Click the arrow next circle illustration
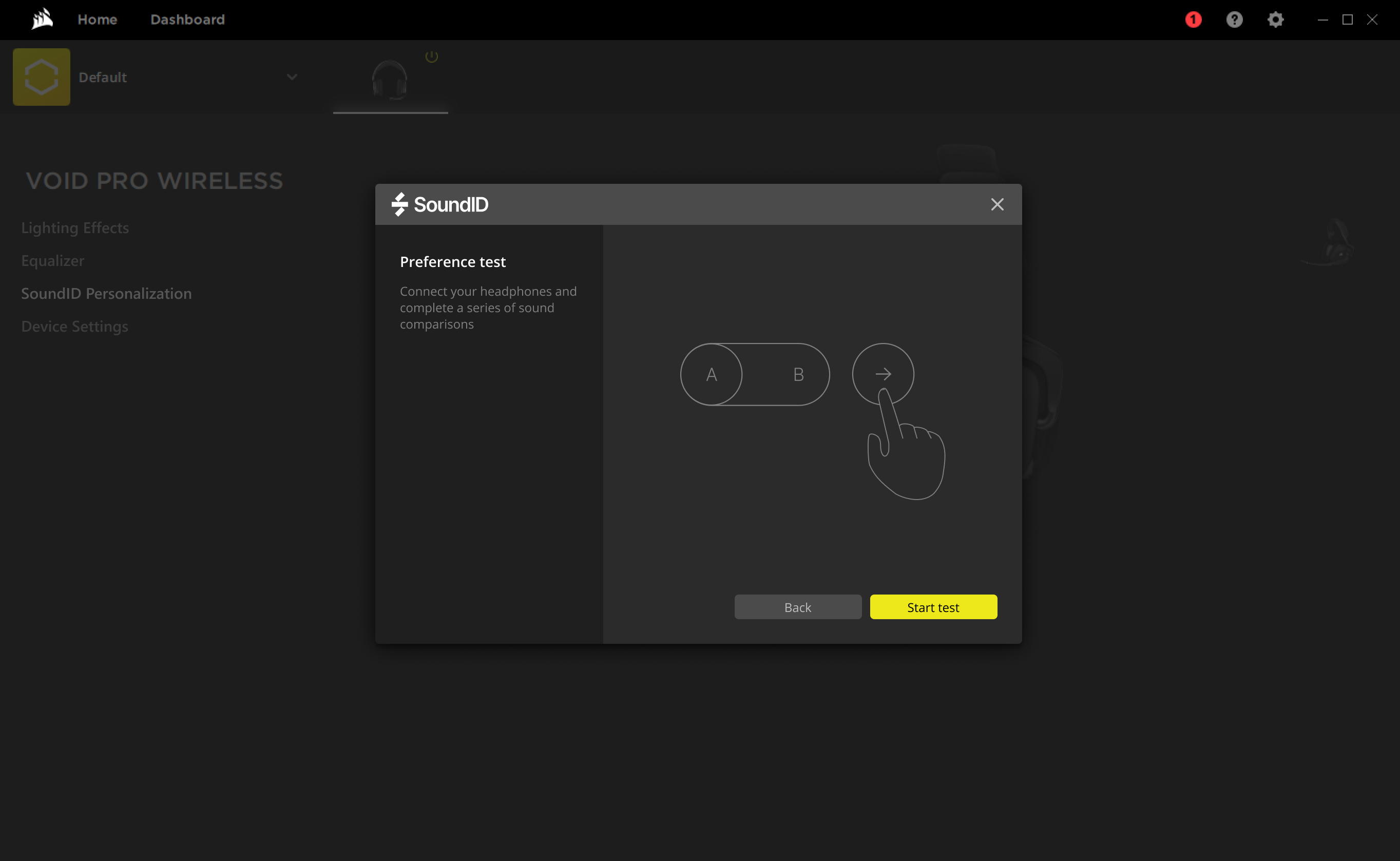1400x861 pixels. pyautogui.click(x=883, y=374)
